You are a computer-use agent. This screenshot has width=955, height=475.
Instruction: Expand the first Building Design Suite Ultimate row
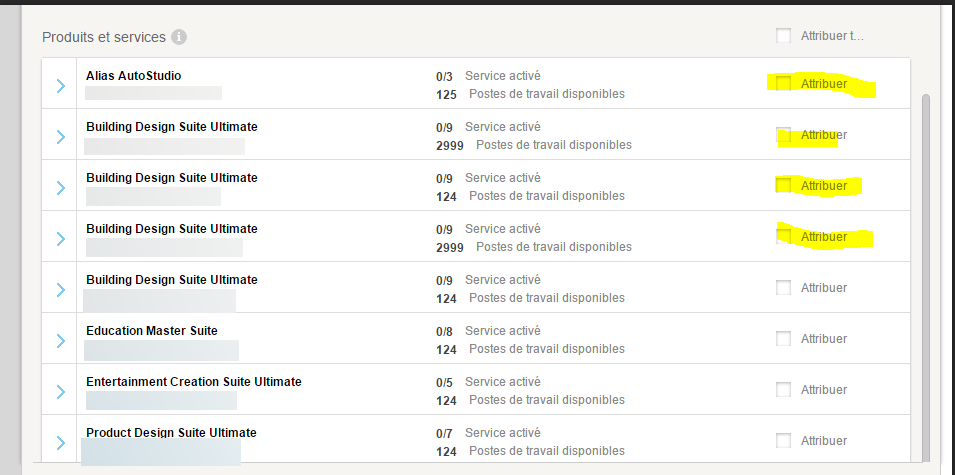coord(60,136)
